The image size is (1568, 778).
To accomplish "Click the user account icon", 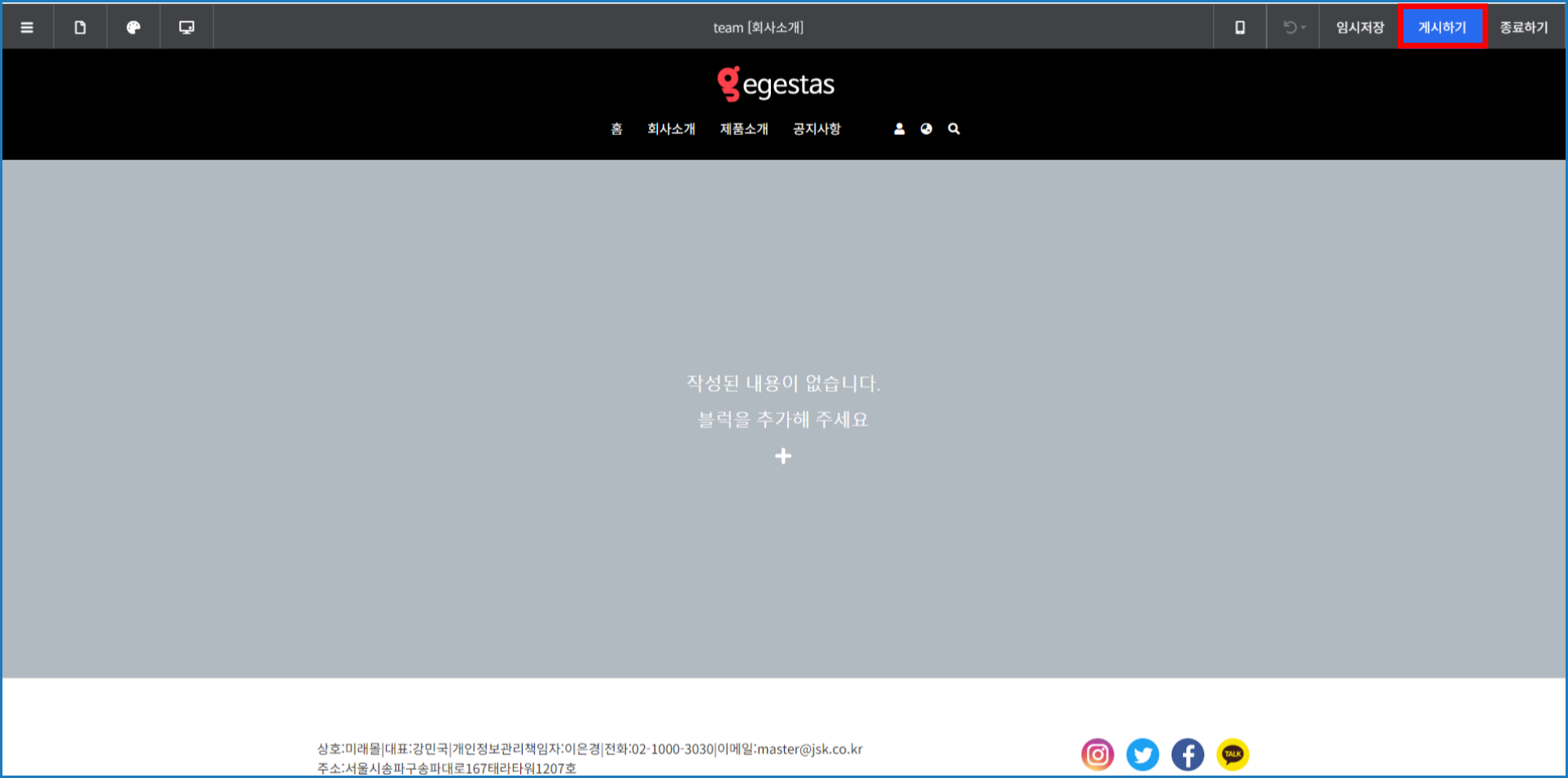I will click(899, 129).
